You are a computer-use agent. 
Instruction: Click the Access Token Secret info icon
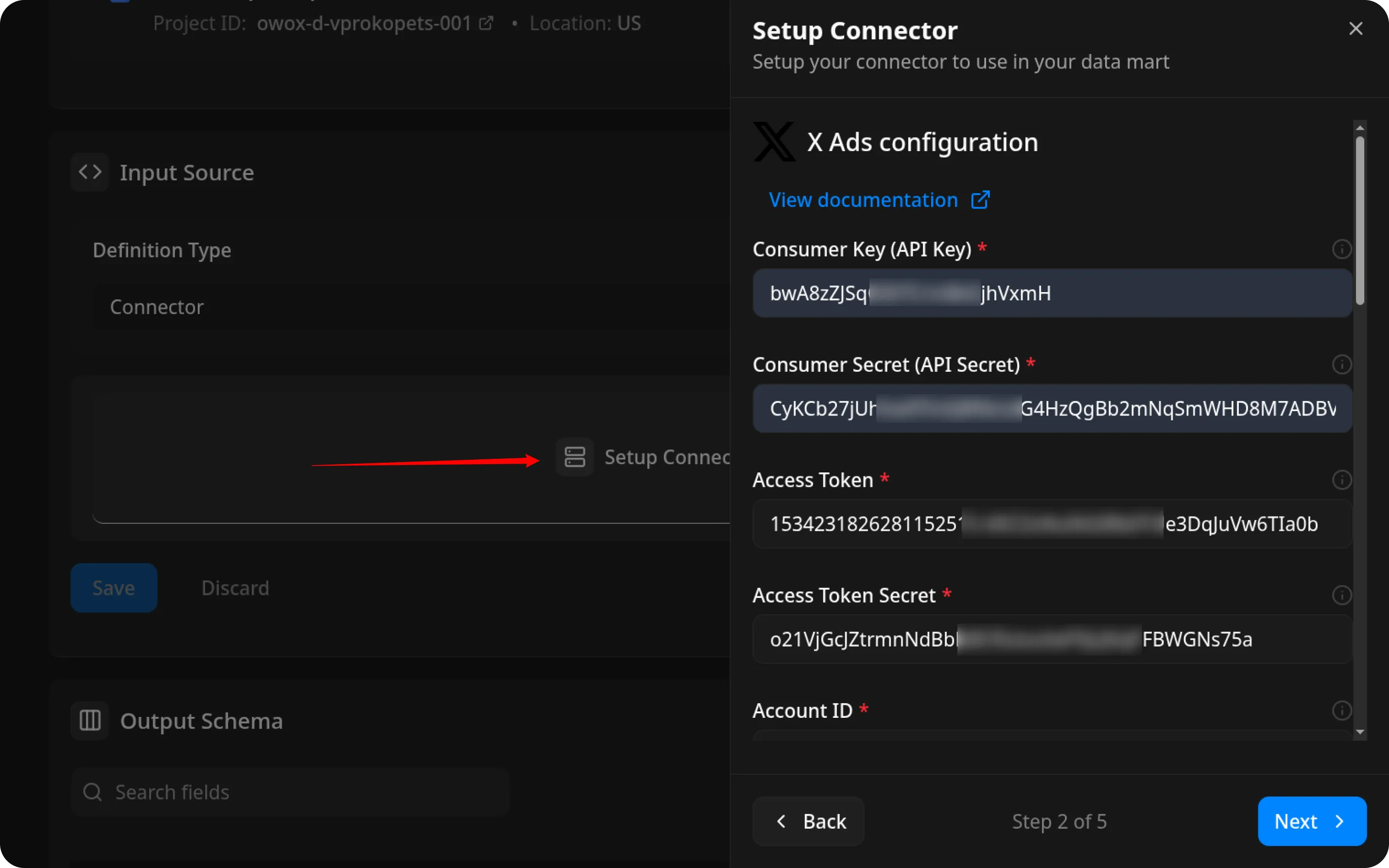(1341, 595)
